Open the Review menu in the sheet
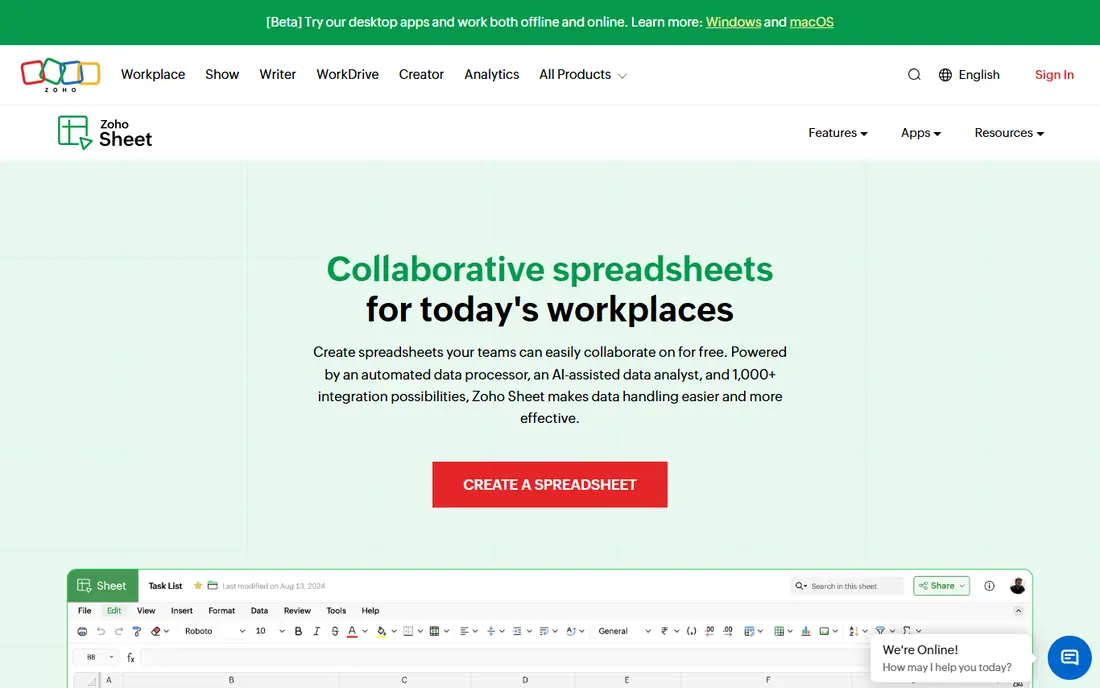Image resolution: width=1100 pixels, height=688 pixels. point(297,611)
